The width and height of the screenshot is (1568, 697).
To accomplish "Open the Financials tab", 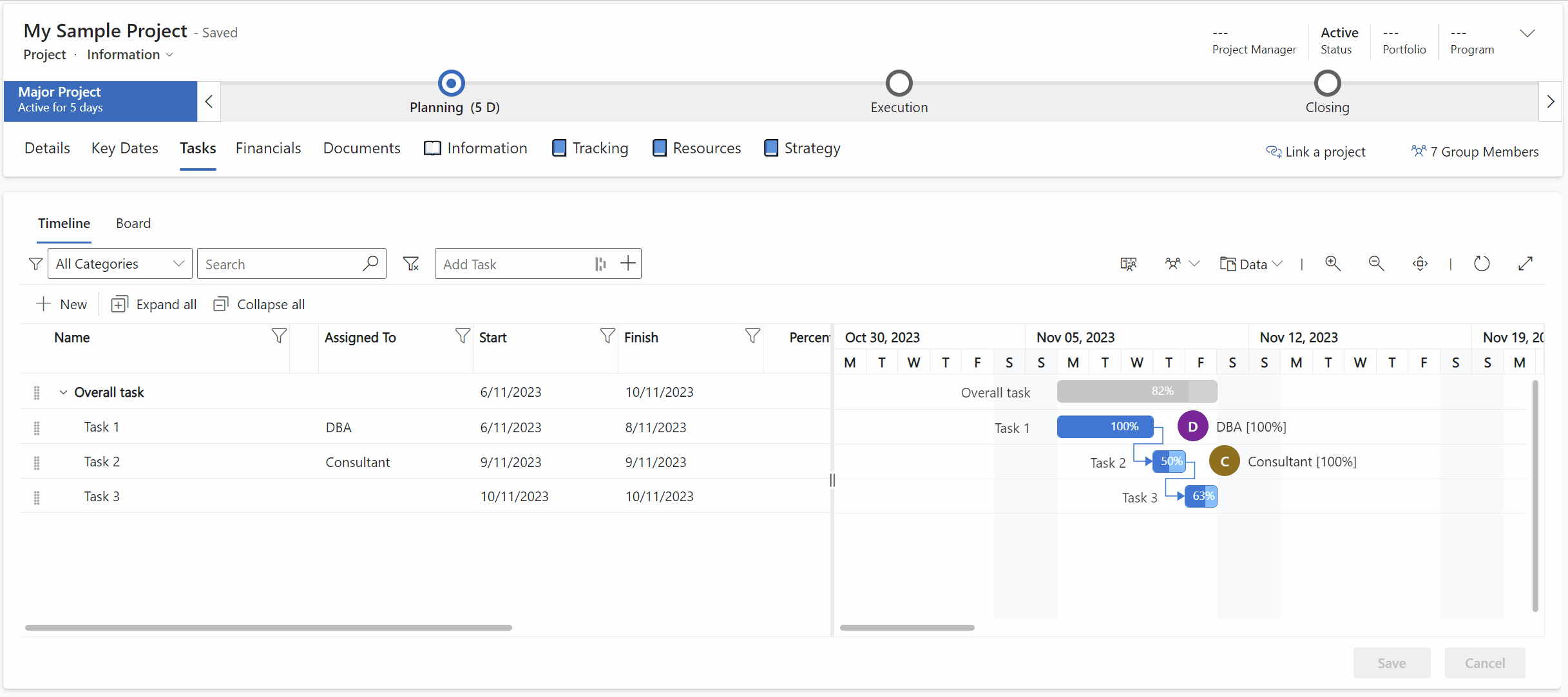I will tap(268, 148).
